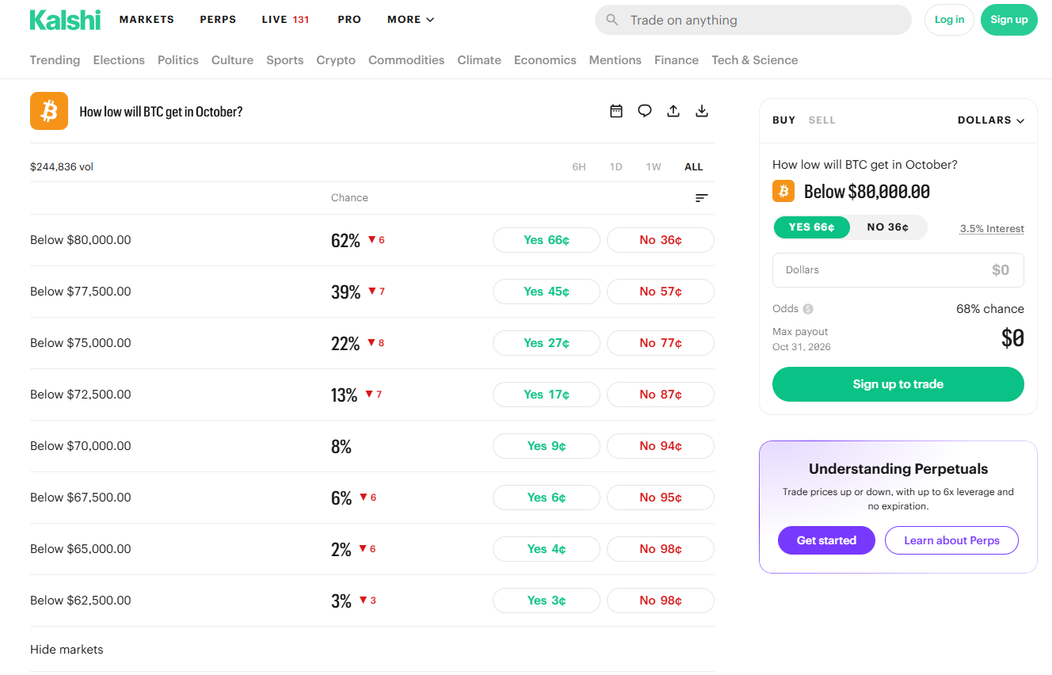Open the Tech & Science category
The width and height of the screenshot is (1052, 675).
754,60
